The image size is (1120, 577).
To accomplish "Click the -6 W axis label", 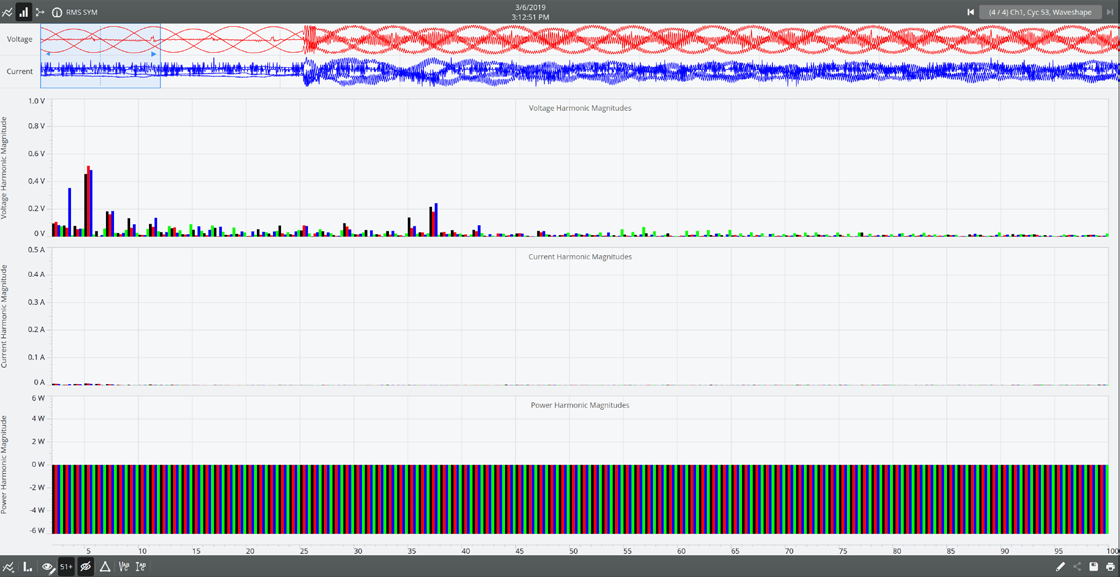I will click(x=37, y=531).
